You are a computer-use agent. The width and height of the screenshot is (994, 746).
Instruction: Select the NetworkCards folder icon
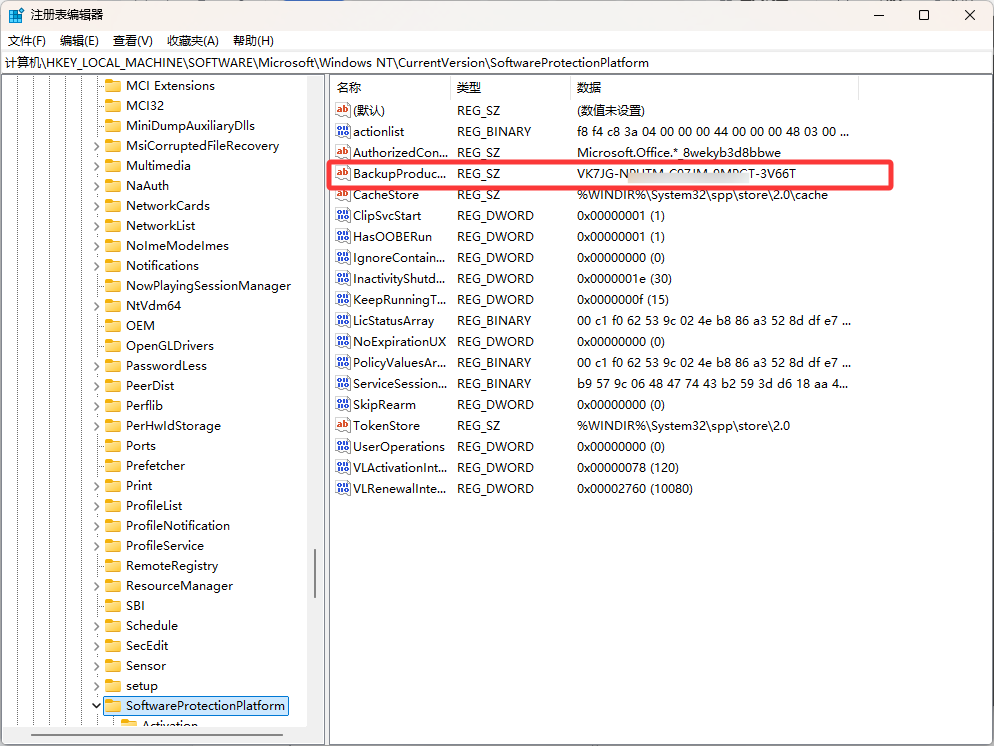click(x=113, y=206)
